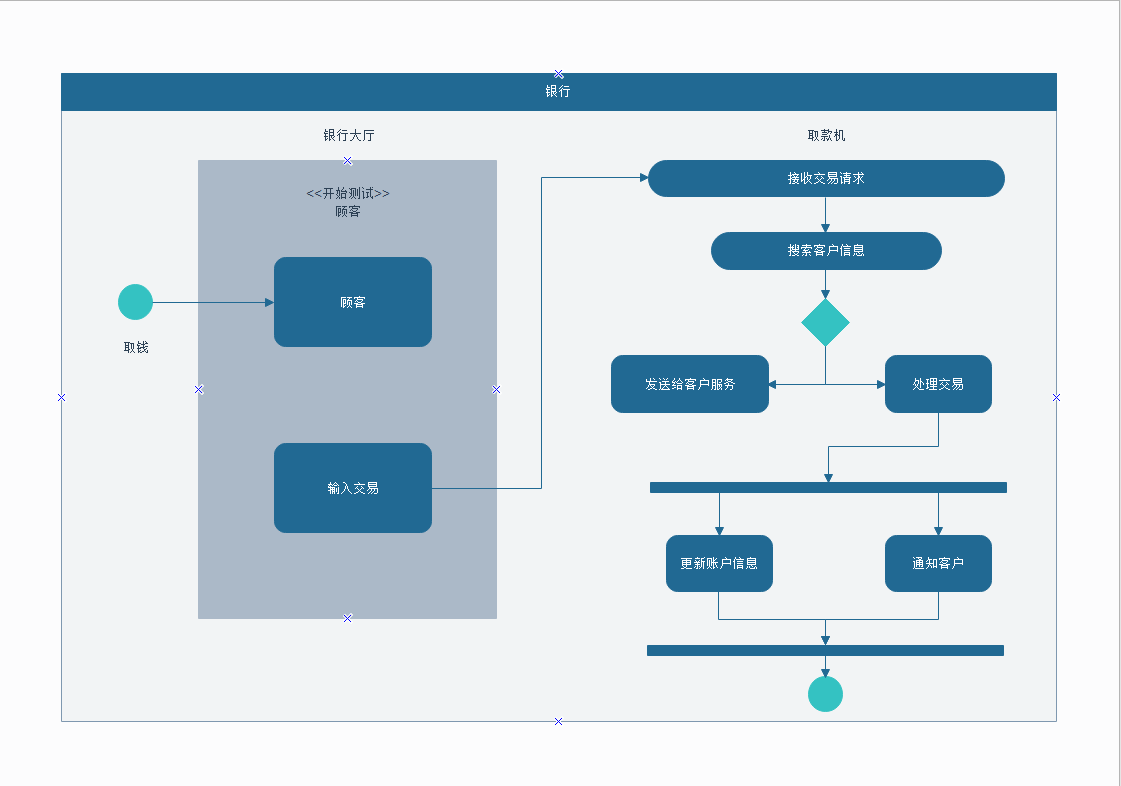Click the 顾客 action node
This screenshot has width=1121, height=786.
coord(352,302)
